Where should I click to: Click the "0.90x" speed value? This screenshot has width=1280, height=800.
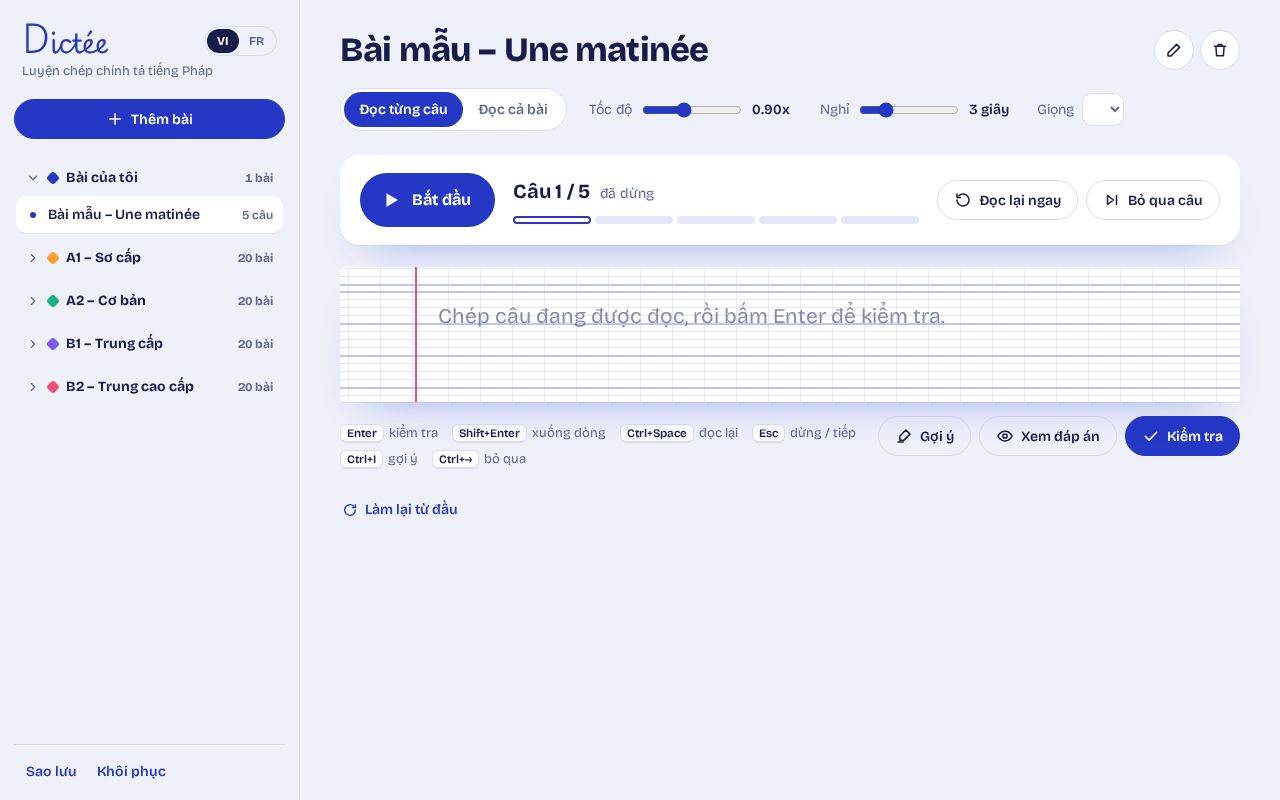[x=771, y=110]
